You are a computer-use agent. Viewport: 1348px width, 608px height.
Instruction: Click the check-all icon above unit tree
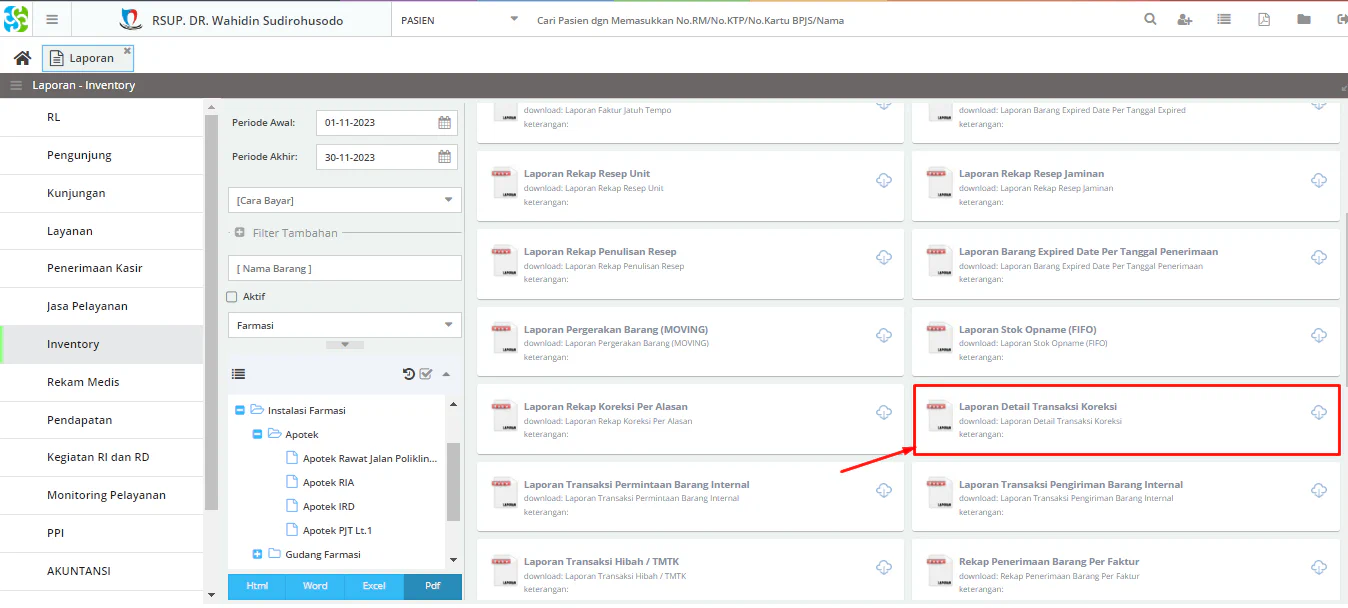pos(426,374)
